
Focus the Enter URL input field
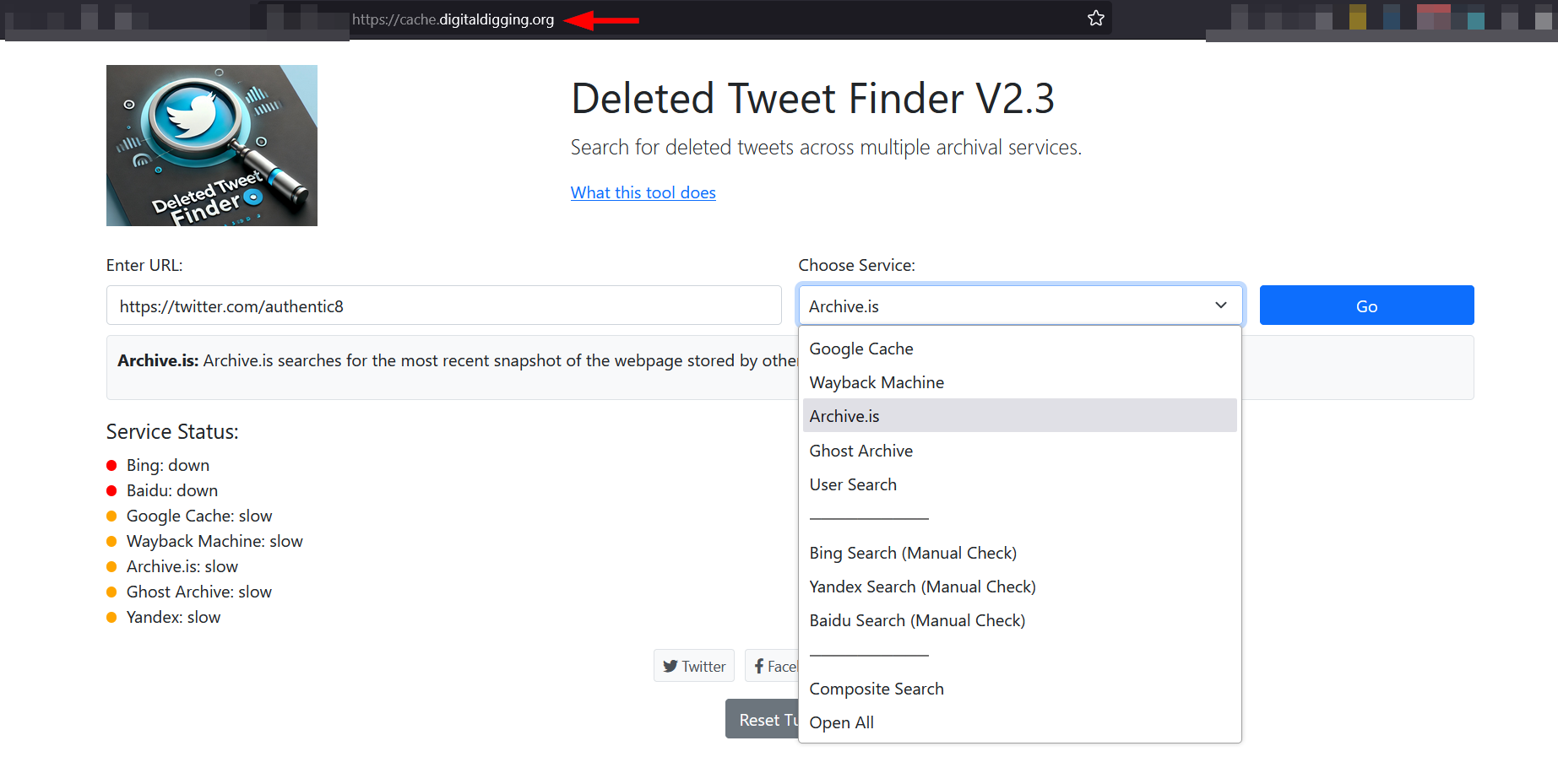point(444,305)
